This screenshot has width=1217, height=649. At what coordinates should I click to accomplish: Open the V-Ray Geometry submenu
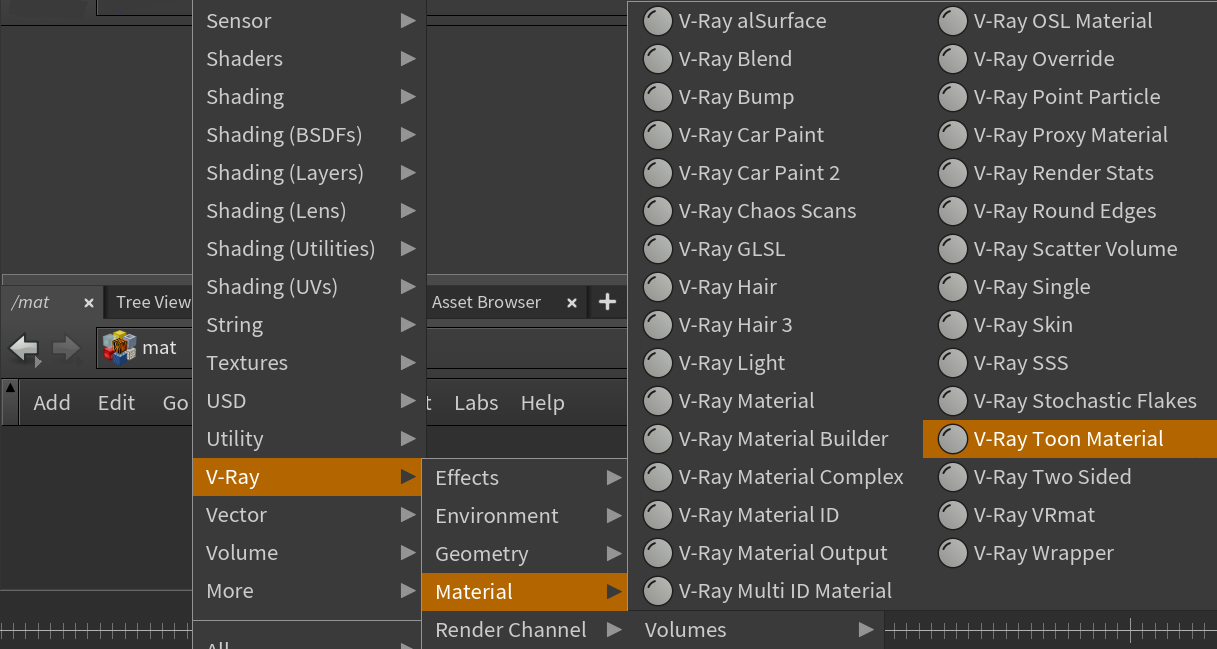[525, 554]
